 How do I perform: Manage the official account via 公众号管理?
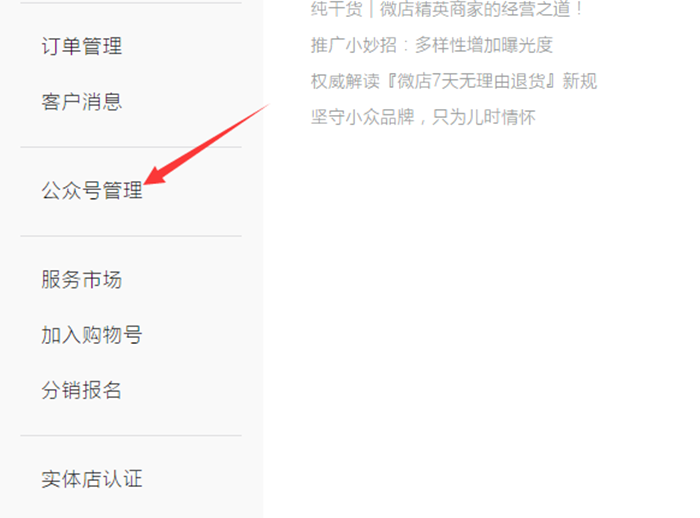tap(92, 190)
